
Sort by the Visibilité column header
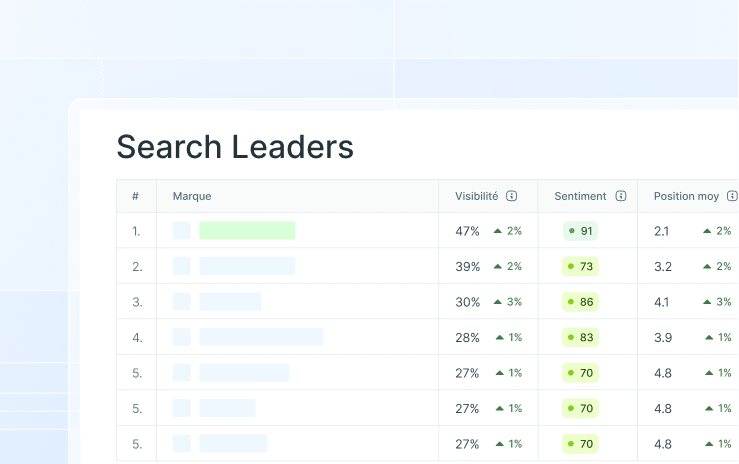476,196
